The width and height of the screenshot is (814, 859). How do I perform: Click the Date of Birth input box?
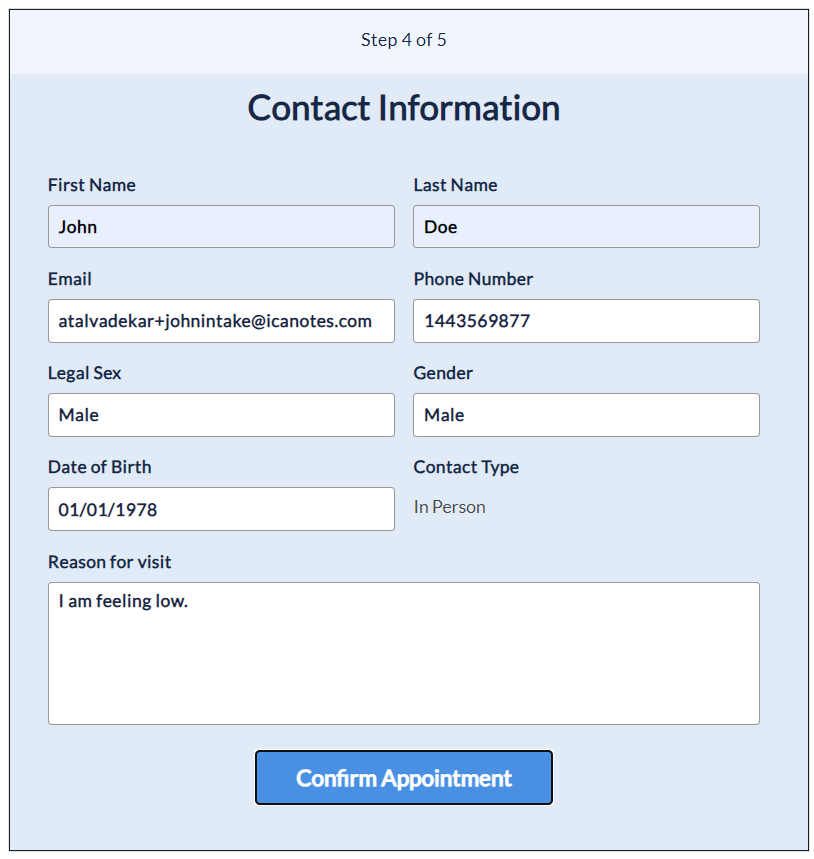pos(221,509)
